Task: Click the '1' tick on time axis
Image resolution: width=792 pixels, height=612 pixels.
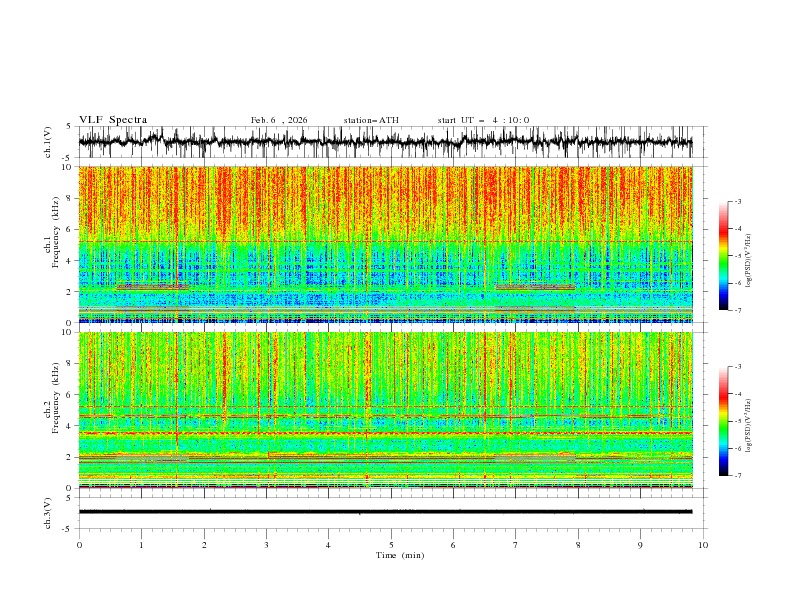Action: pos(141,545)
